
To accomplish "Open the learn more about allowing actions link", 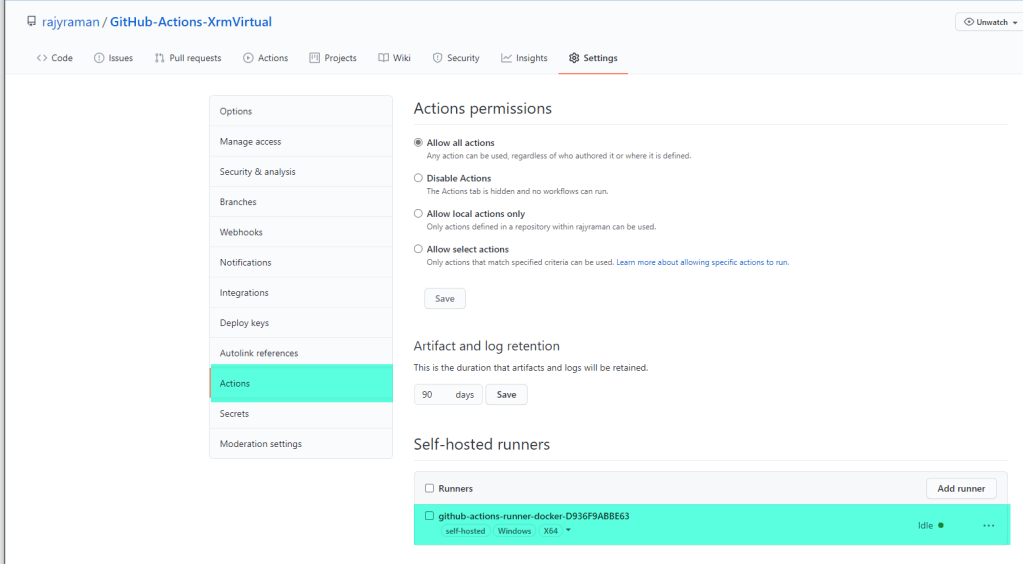I will (702, 262).
